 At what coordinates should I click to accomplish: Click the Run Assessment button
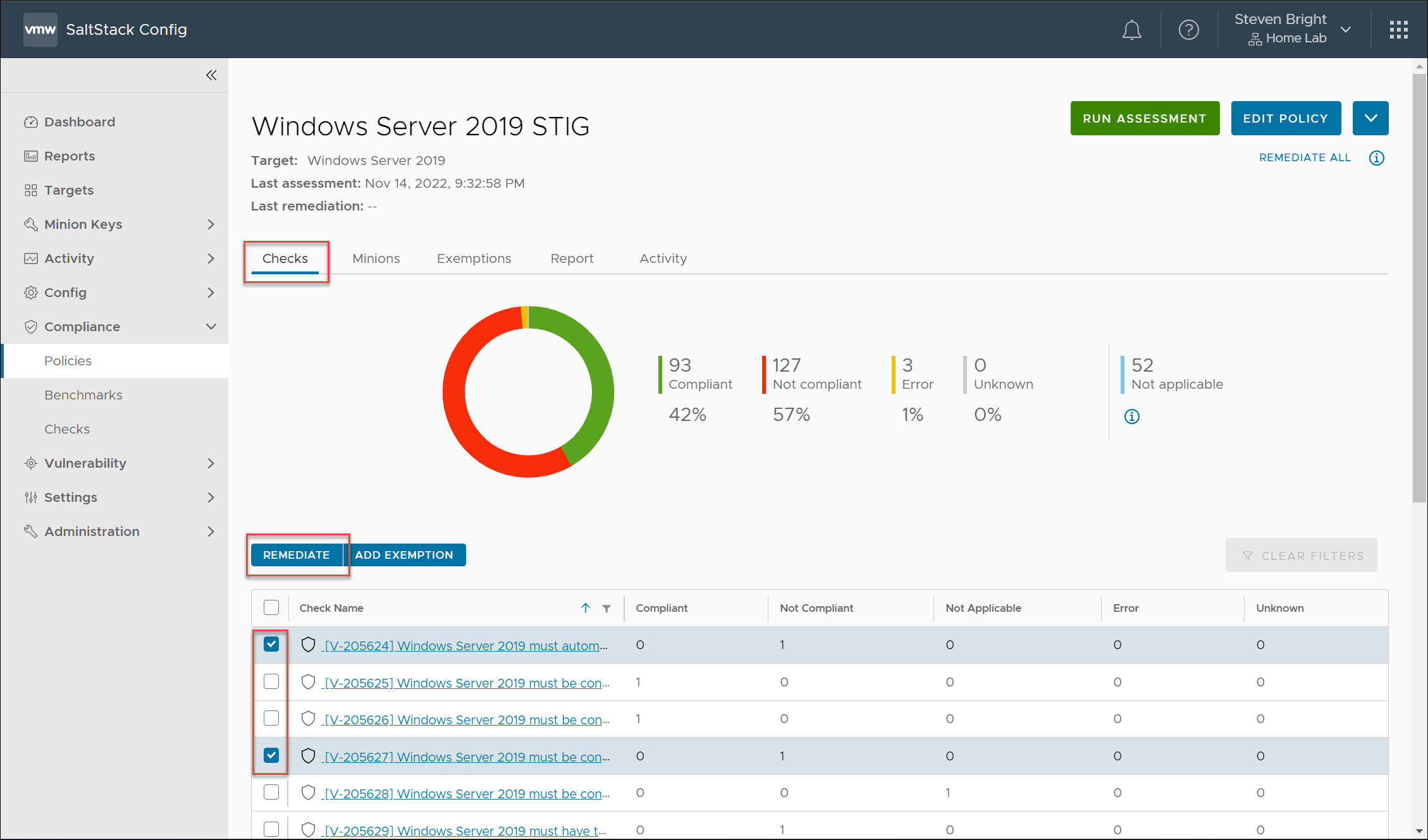1144,118
